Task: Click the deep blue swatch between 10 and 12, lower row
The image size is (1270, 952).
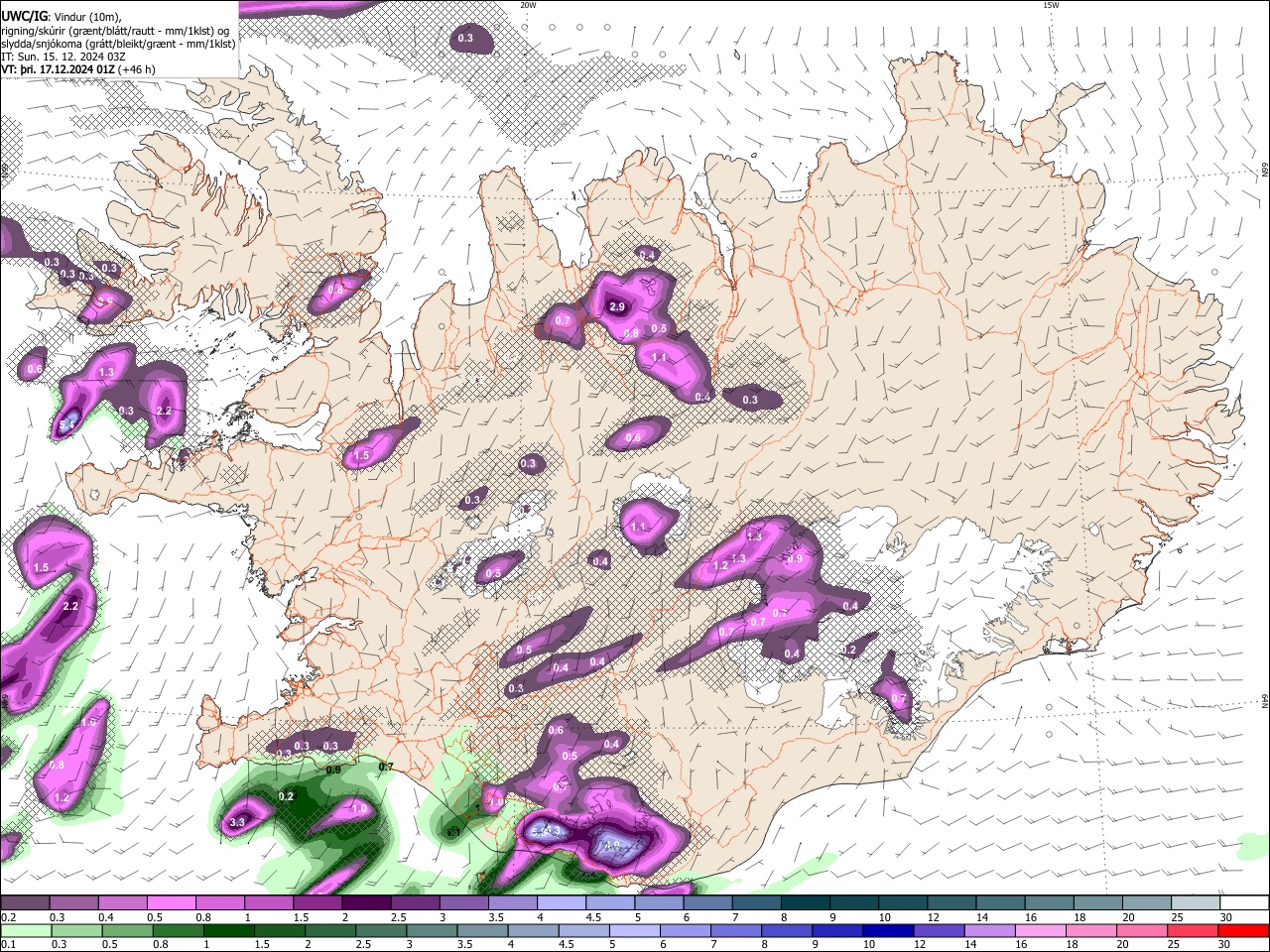Action: (x=887, y=930)
